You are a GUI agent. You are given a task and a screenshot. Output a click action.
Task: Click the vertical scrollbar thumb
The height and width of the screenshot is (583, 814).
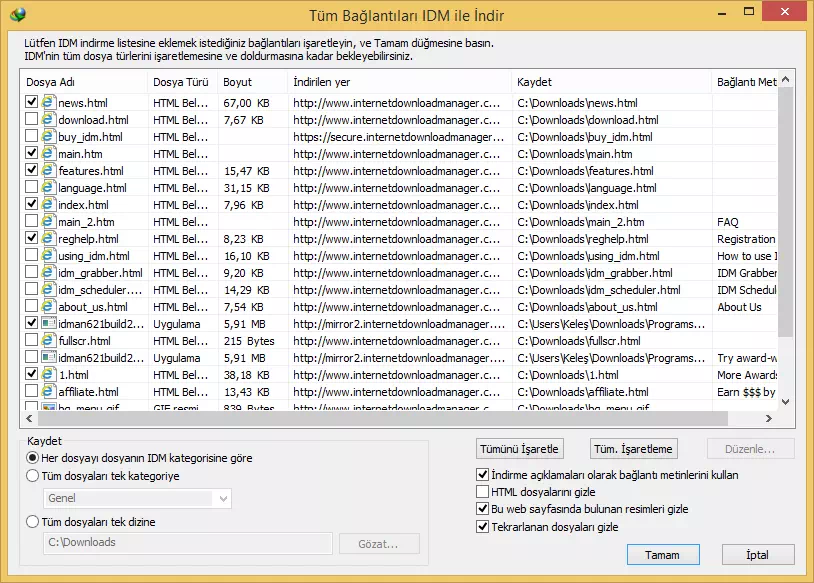click(x=785, y=212)
